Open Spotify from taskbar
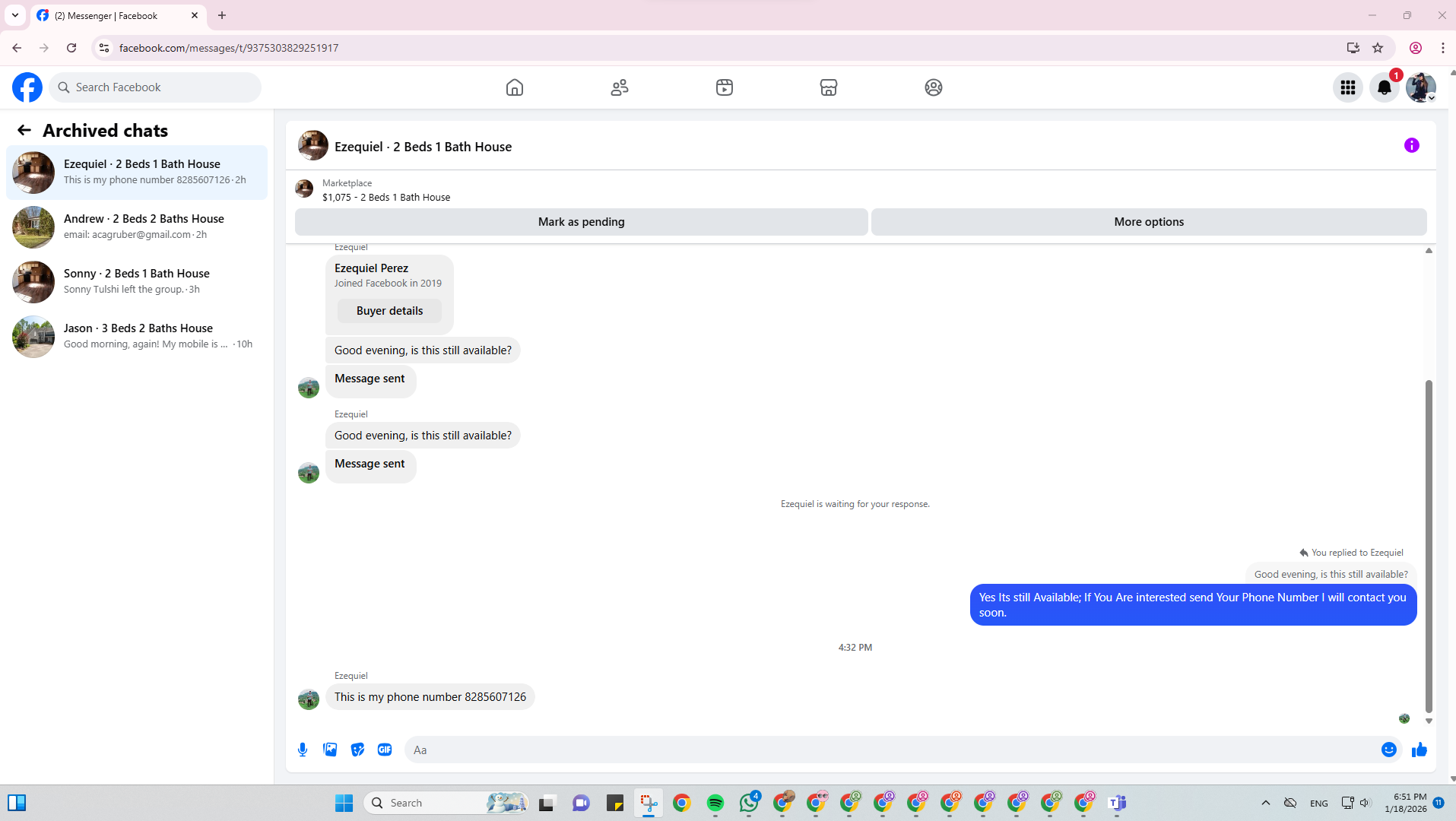 (715, 803)
